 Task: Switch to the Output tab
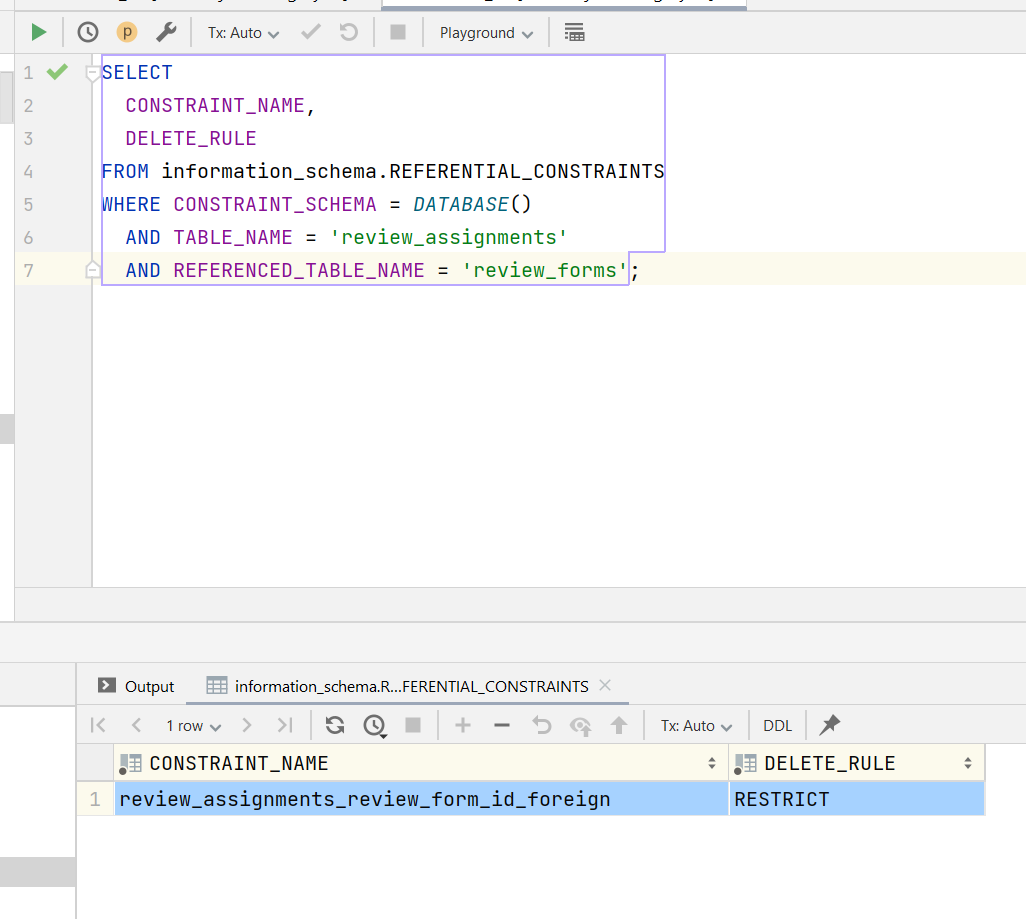(137, 686)
